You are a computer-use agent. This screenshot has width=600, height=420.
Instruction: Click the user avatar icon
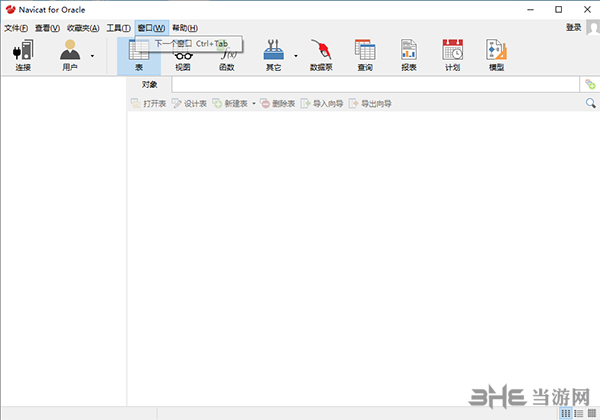(593, 28)
